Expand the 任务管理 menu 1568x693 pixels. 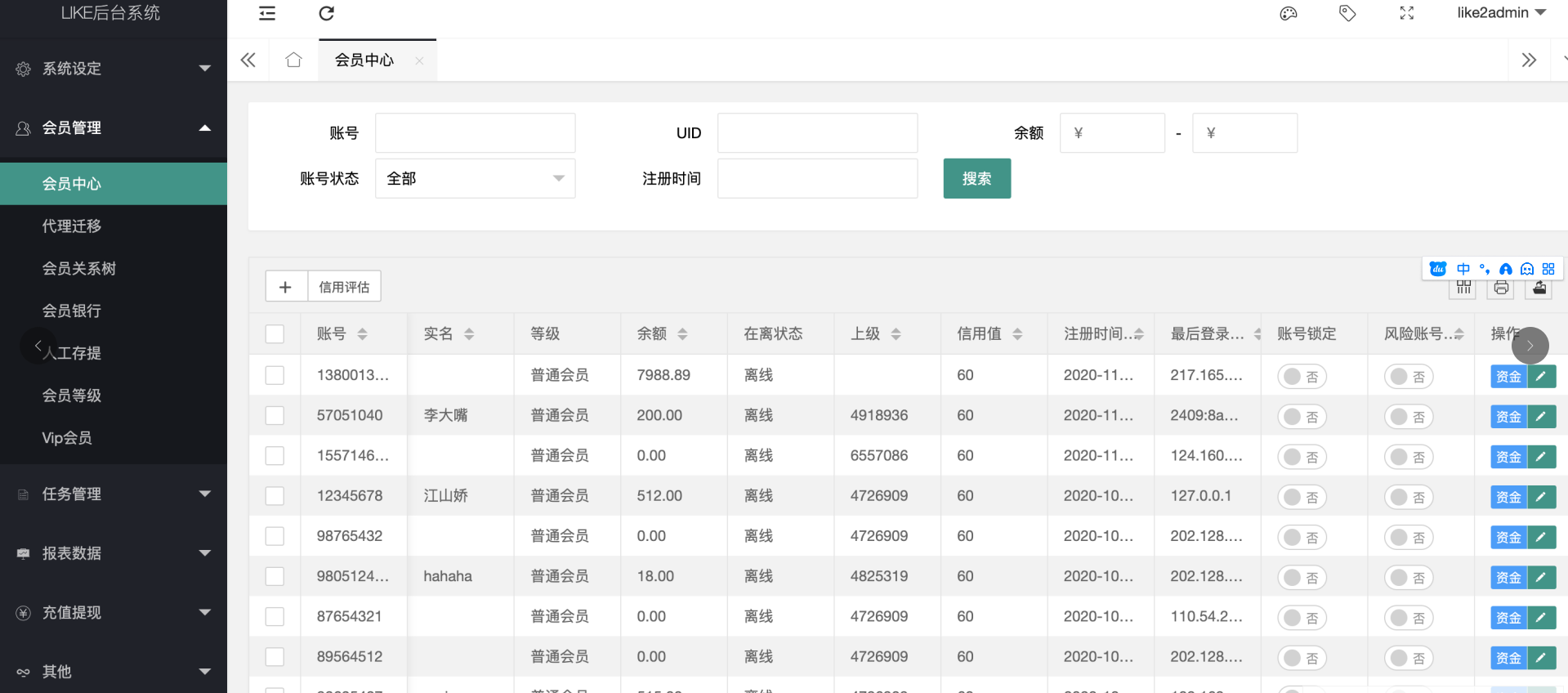click(114, 494)
